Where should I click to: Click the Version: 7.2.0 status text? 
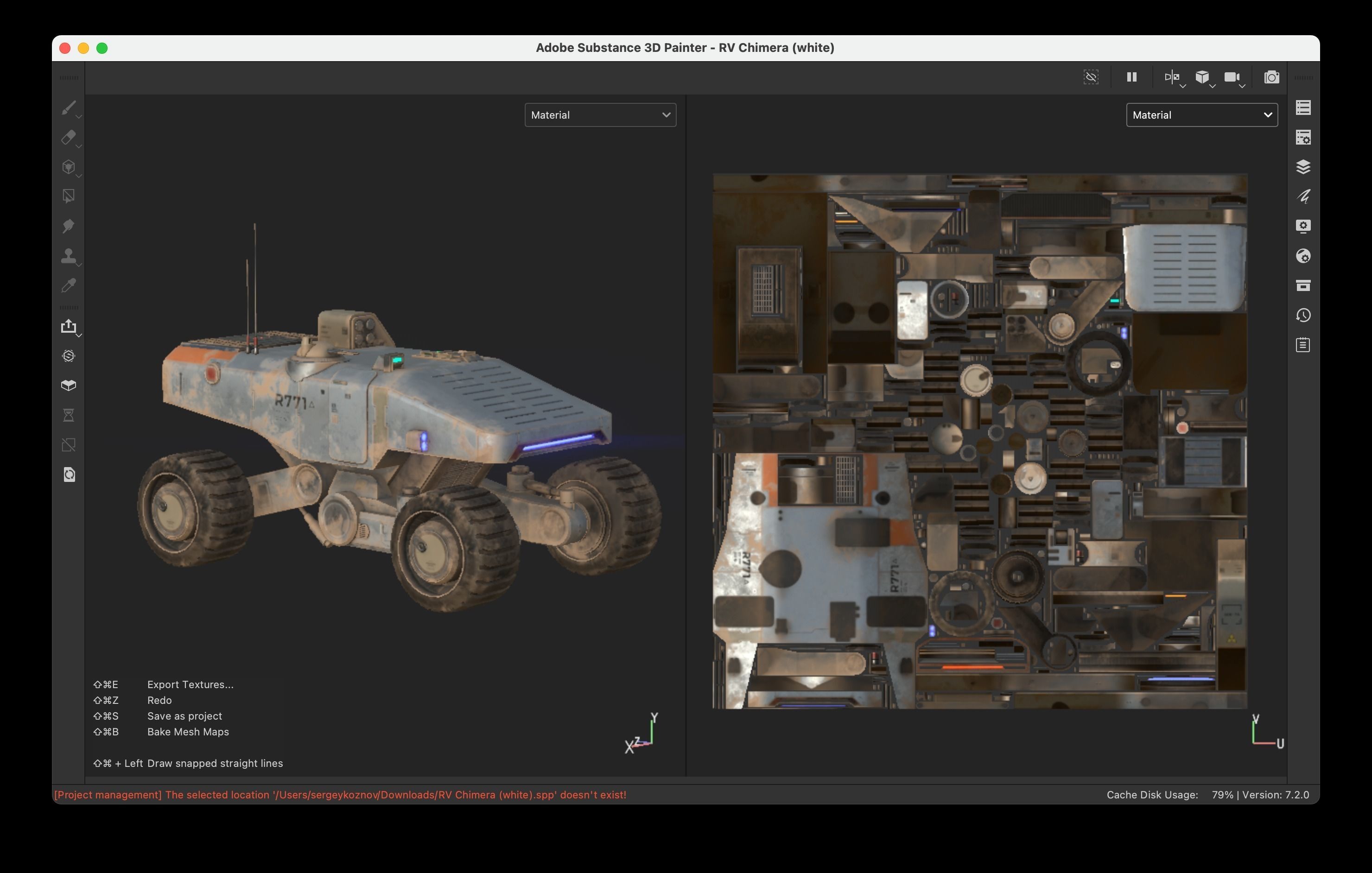pos(1276,795)
